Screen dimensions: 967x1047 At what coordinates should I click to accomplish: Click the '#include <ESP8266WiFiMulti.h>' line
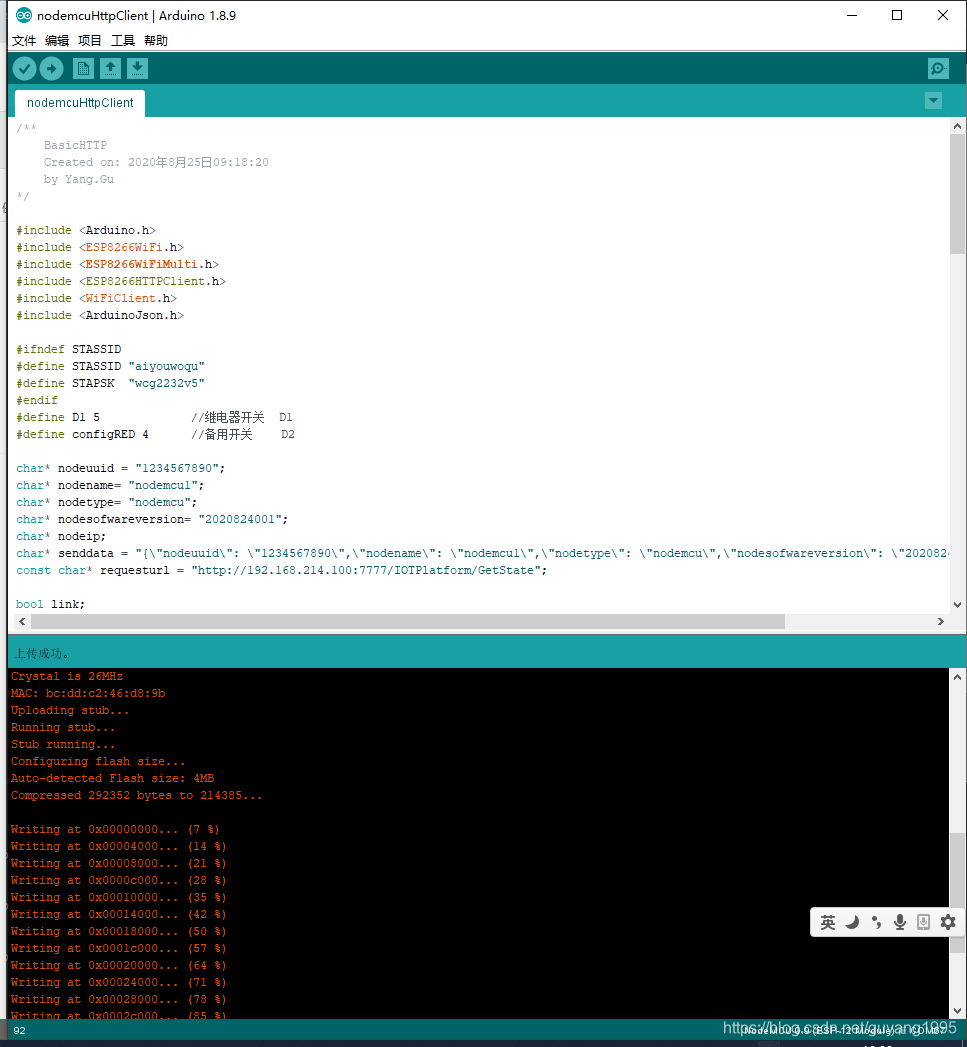tap(118, 264)
